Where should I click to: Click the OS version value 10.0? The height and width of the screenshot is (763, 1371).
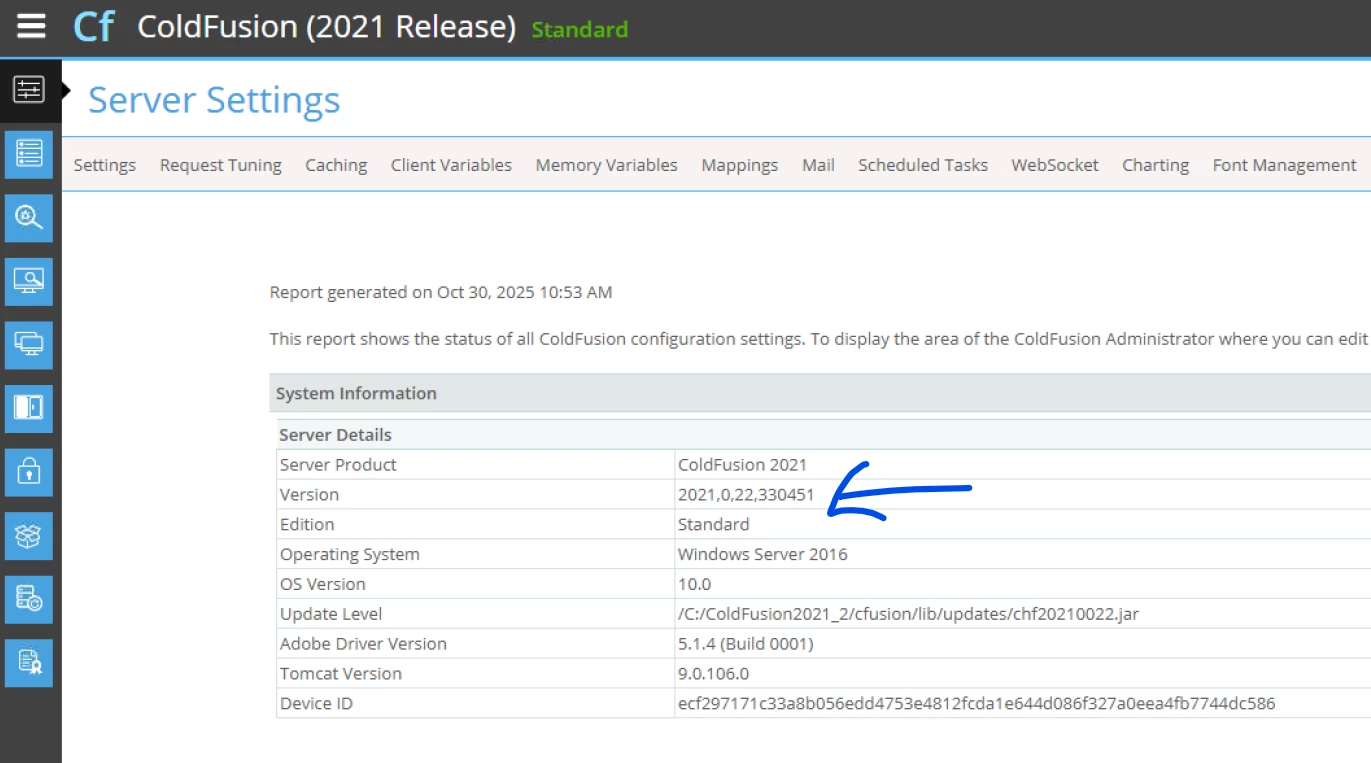694,584
